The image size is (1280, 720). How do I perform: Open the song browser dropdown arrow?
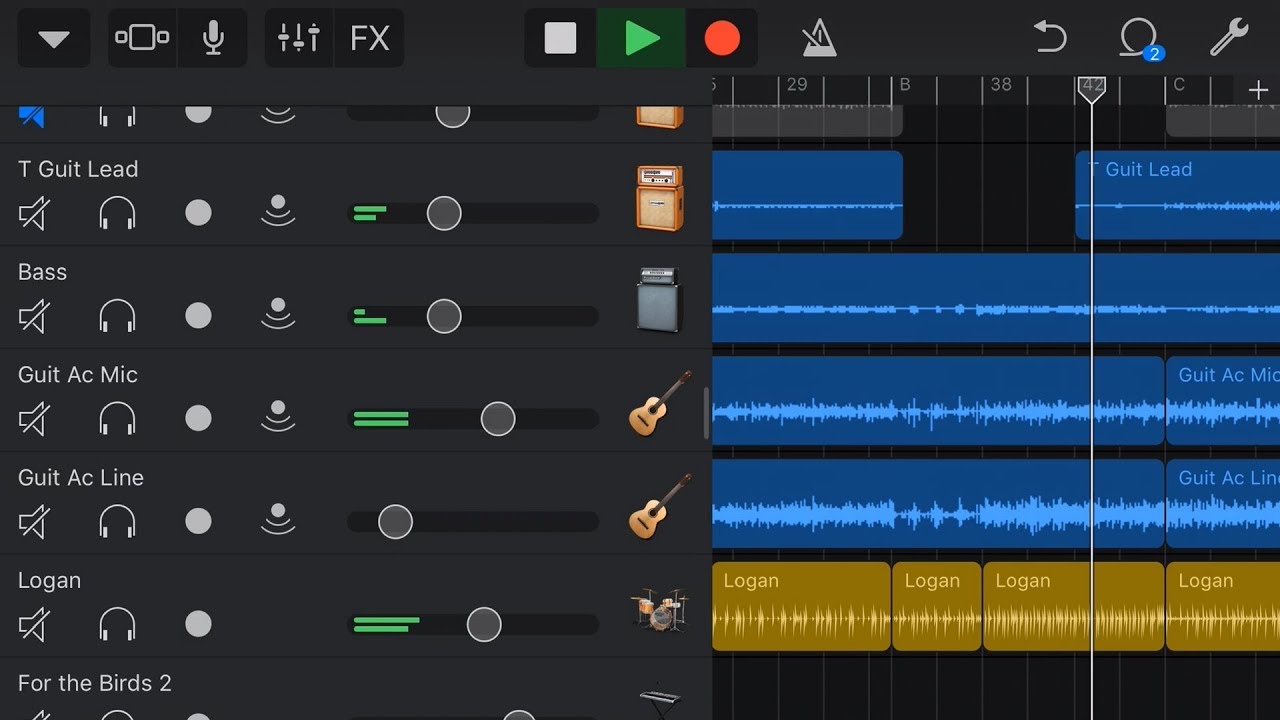coord(54,39)
